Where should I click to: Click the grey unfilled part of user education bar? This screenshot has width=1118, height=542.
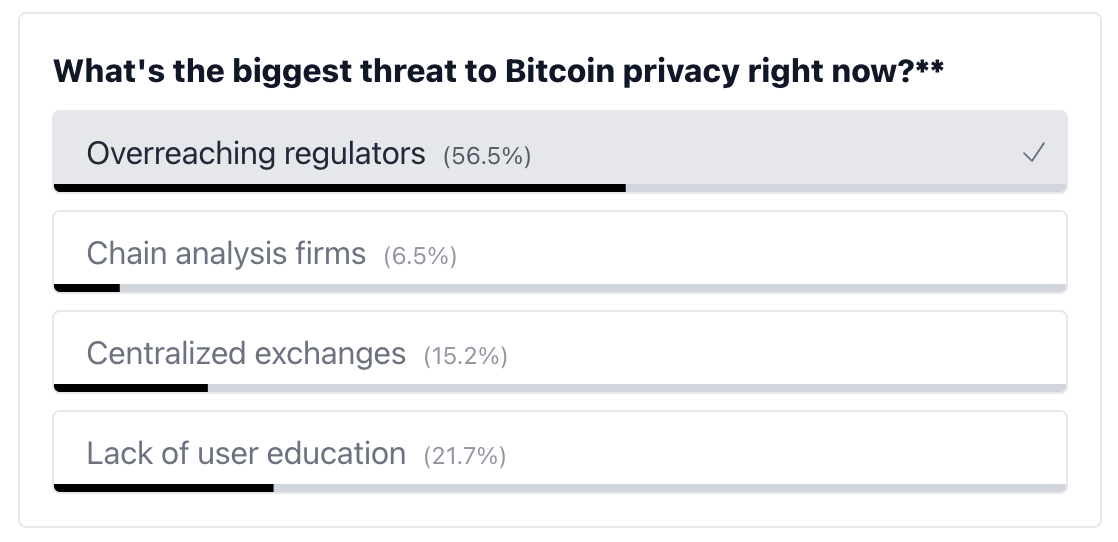point(670,488)
